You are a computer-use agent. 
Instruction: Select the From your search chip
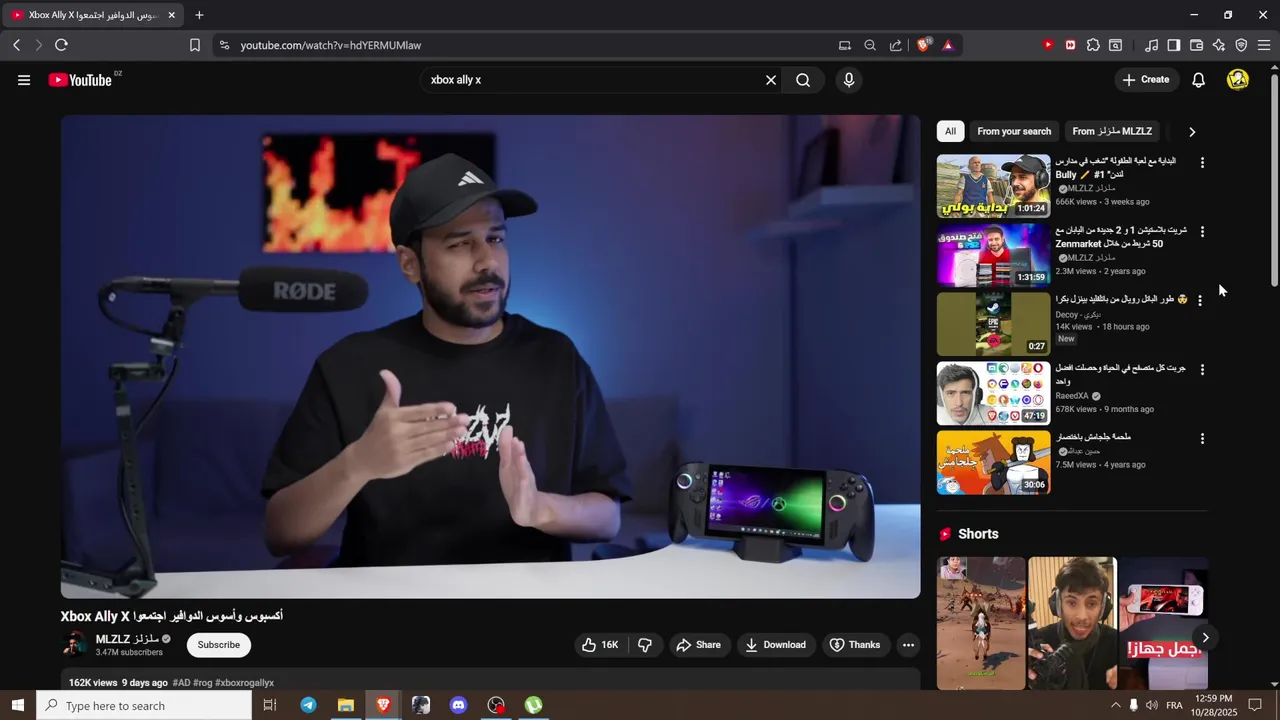pos(1014,131)
